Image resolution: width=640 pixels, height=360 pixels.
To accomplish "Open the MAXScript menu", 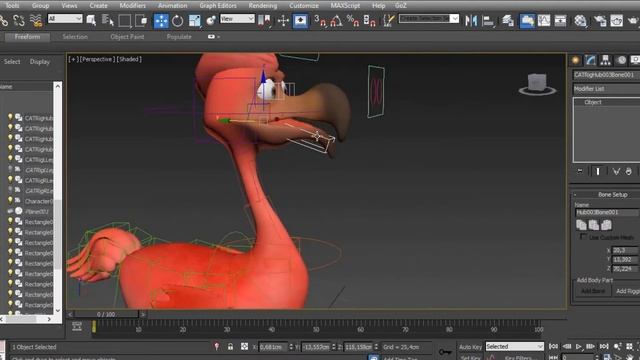I will coord(345,6).
